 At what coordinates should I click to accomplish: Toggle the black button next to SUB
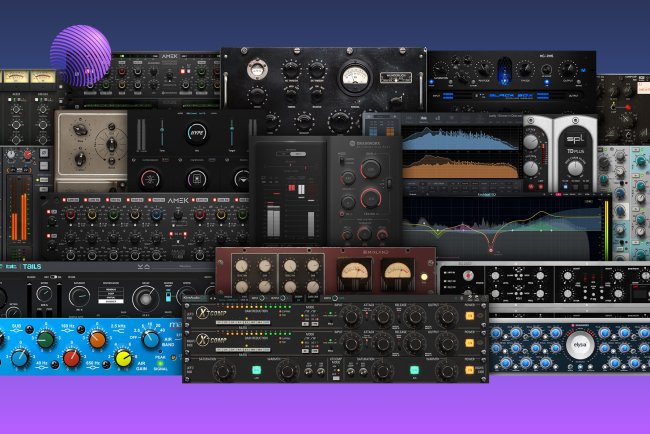coord(29,330)
